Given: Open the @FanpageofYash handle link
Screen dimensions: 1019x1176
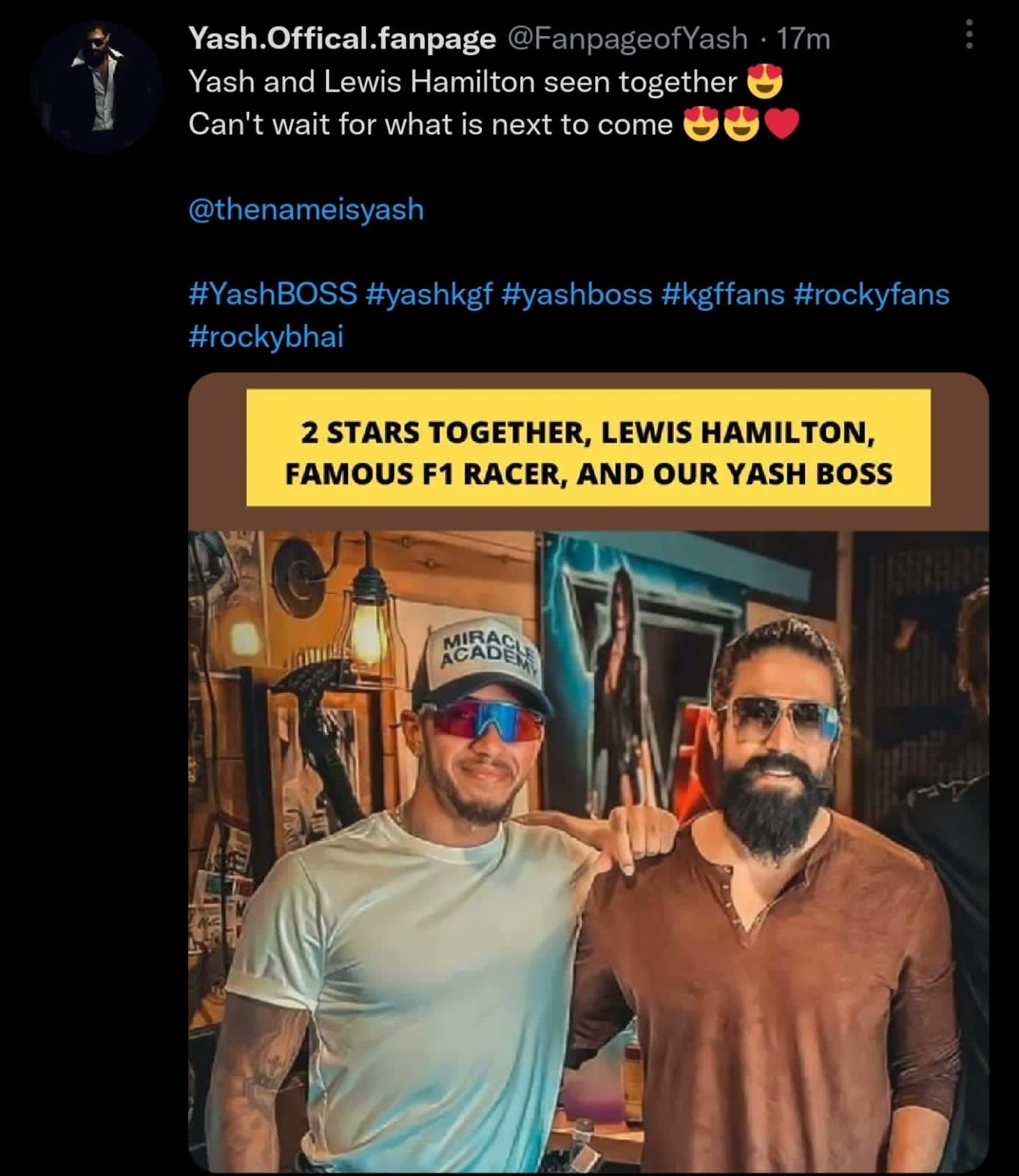Looking at the screenshot, I should pos(627,38).
